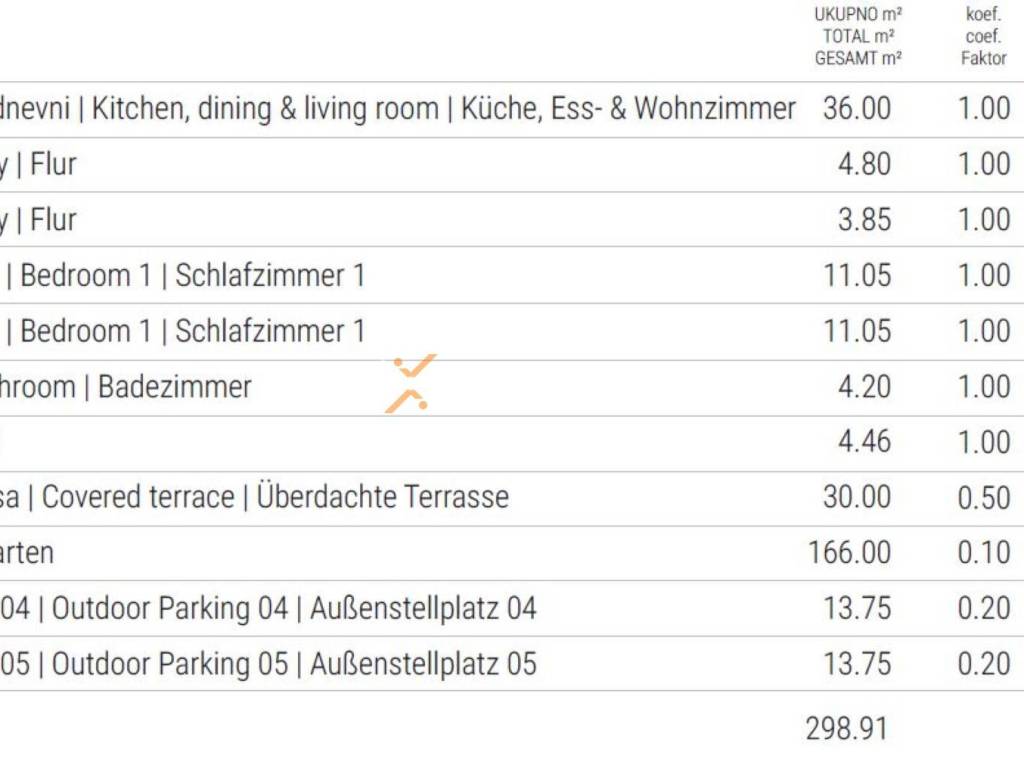Select the 30.00 terrace area value
1024x768 pixels.
pyautogui.click(x=856, y=497)
